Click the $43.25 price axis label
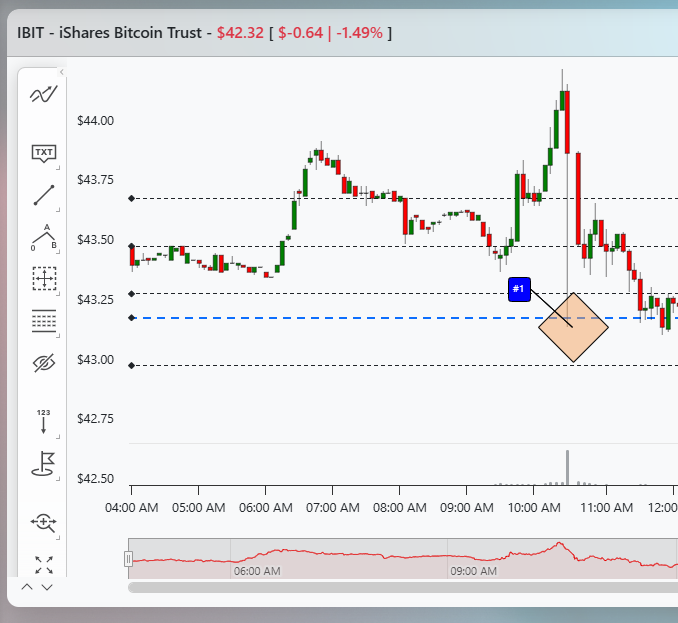678x623 pixels. 96,300
